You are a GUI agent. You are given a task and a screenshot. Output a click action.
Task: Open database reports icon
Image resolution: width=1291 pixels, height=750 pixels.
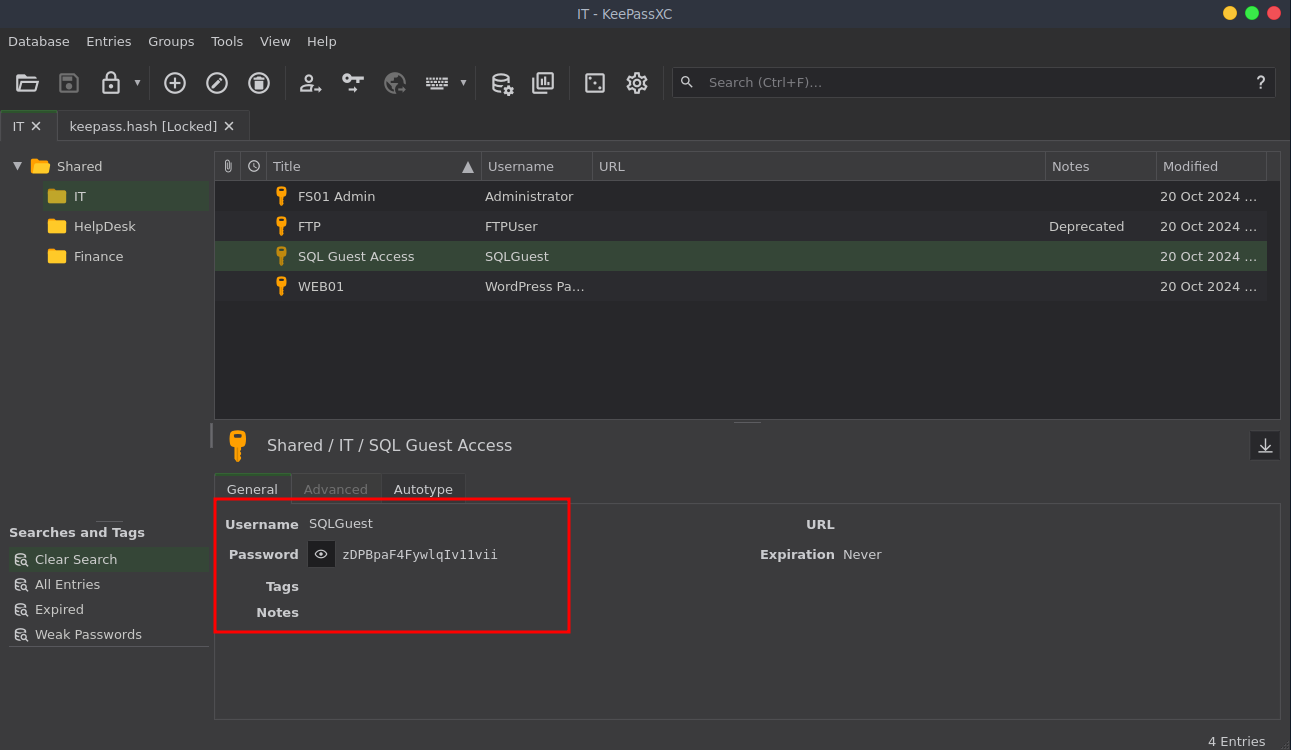click(x=543, y=83)
